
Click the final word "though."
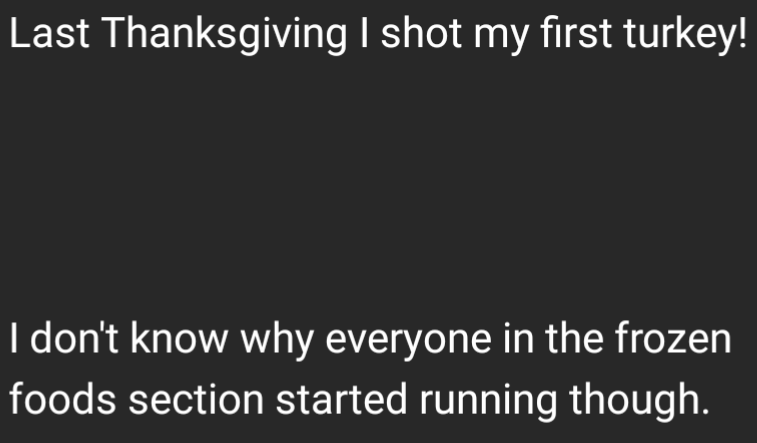(640, 402)
